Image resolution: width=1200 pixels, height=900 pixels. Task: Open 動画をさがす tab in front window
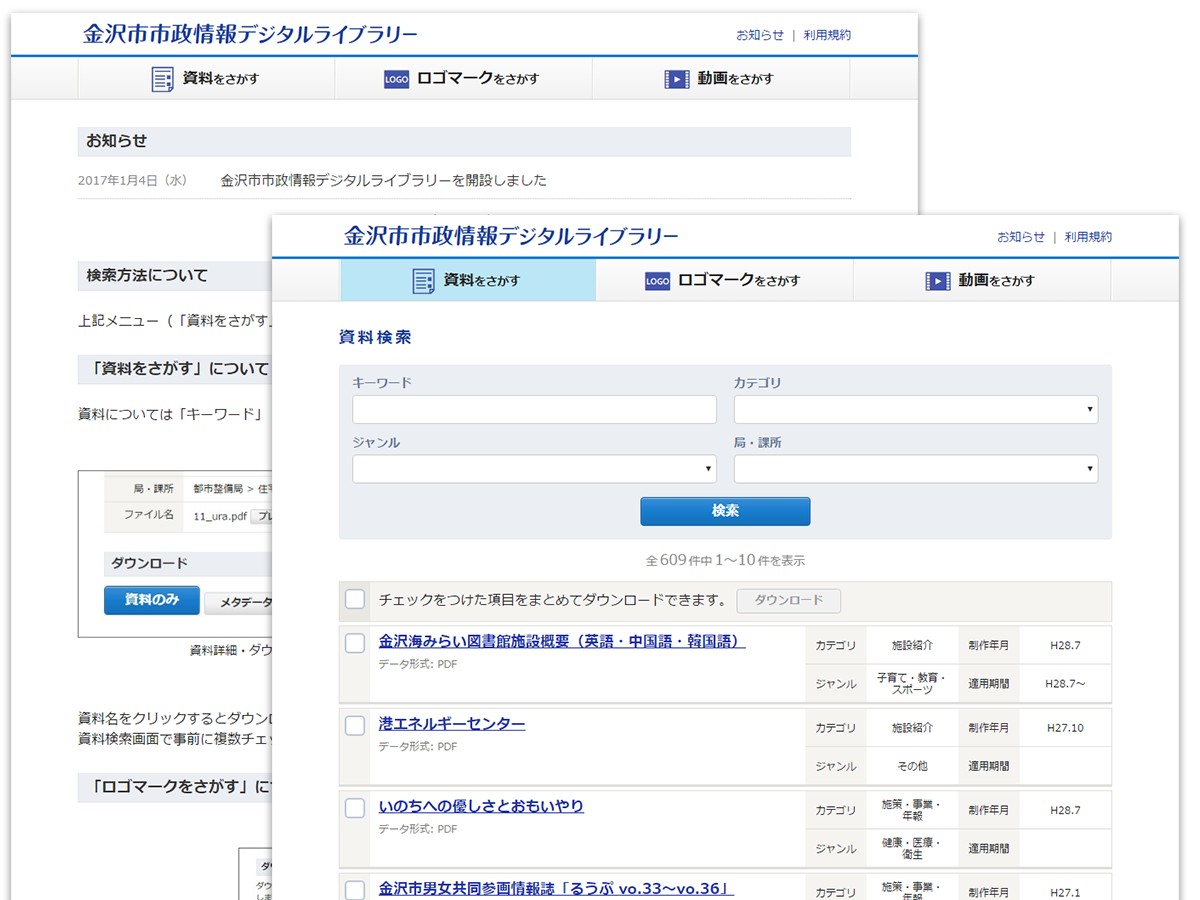point(982,280)
